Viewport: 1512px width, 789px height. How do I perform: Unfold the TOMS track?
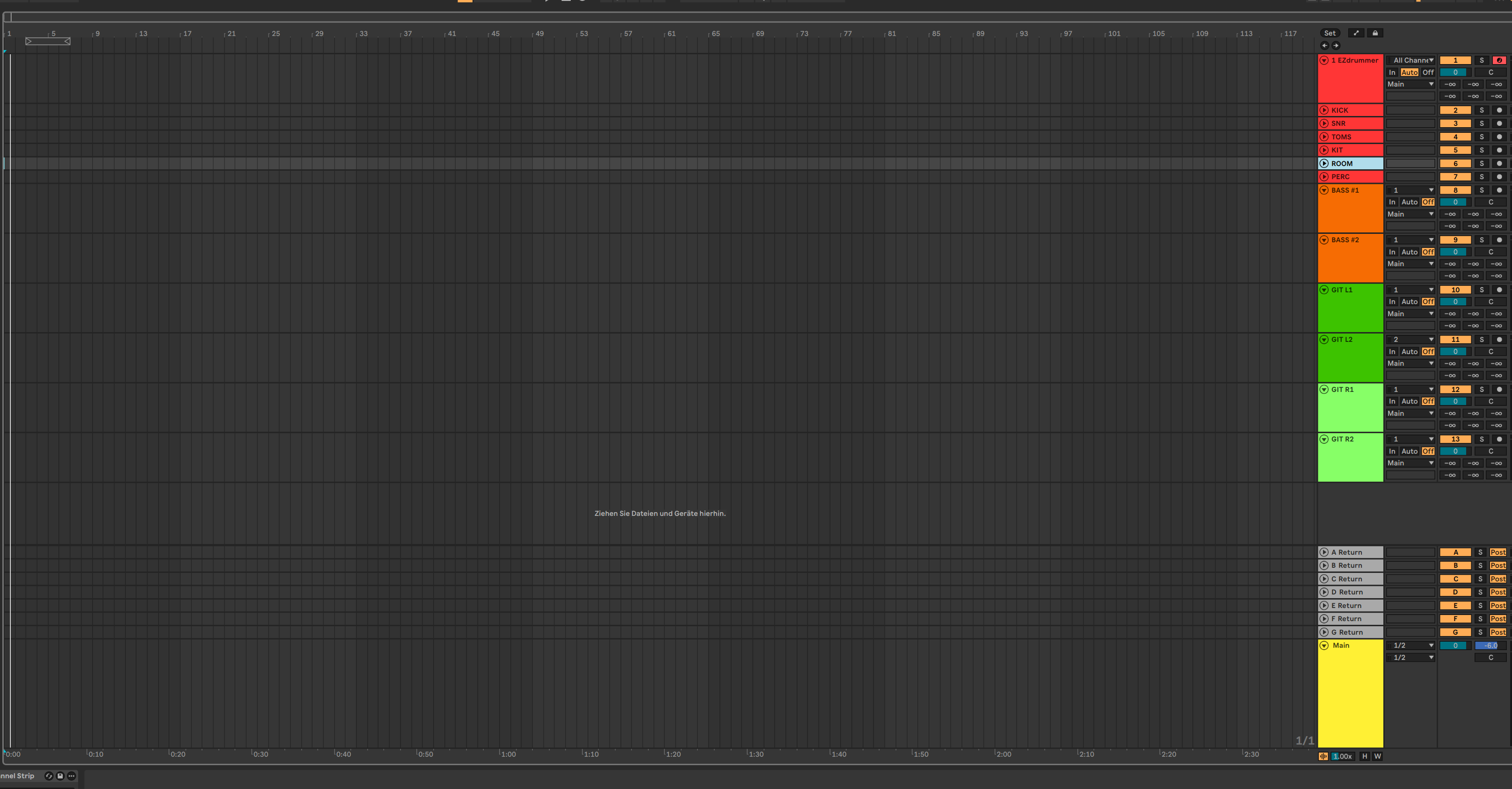[1324, 137]
